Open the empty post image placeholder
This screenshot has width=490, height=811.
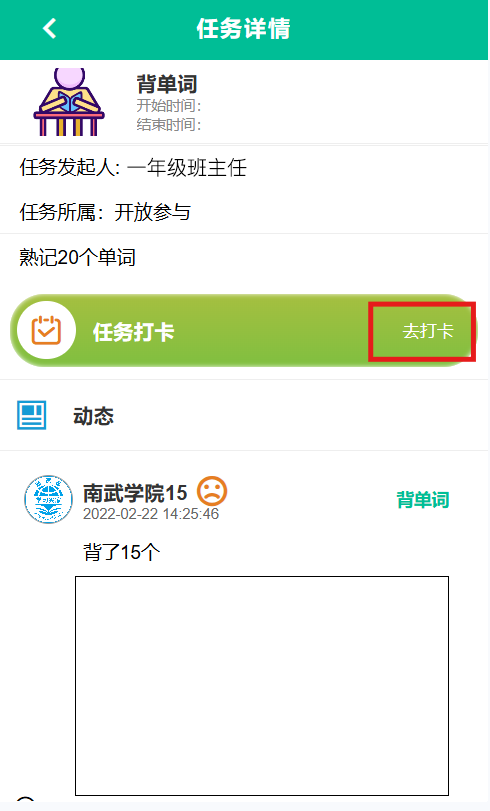[262, 685]
